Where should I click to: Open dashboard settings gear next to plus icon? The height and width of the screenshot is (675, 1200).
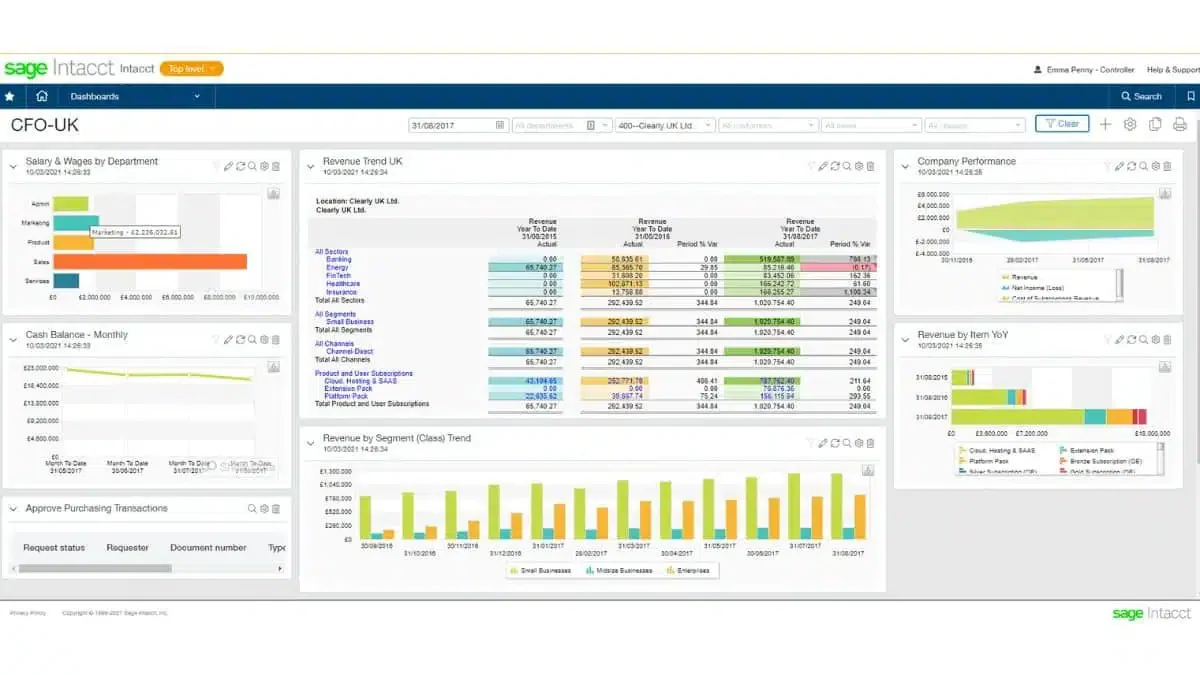click(1130, 125)
